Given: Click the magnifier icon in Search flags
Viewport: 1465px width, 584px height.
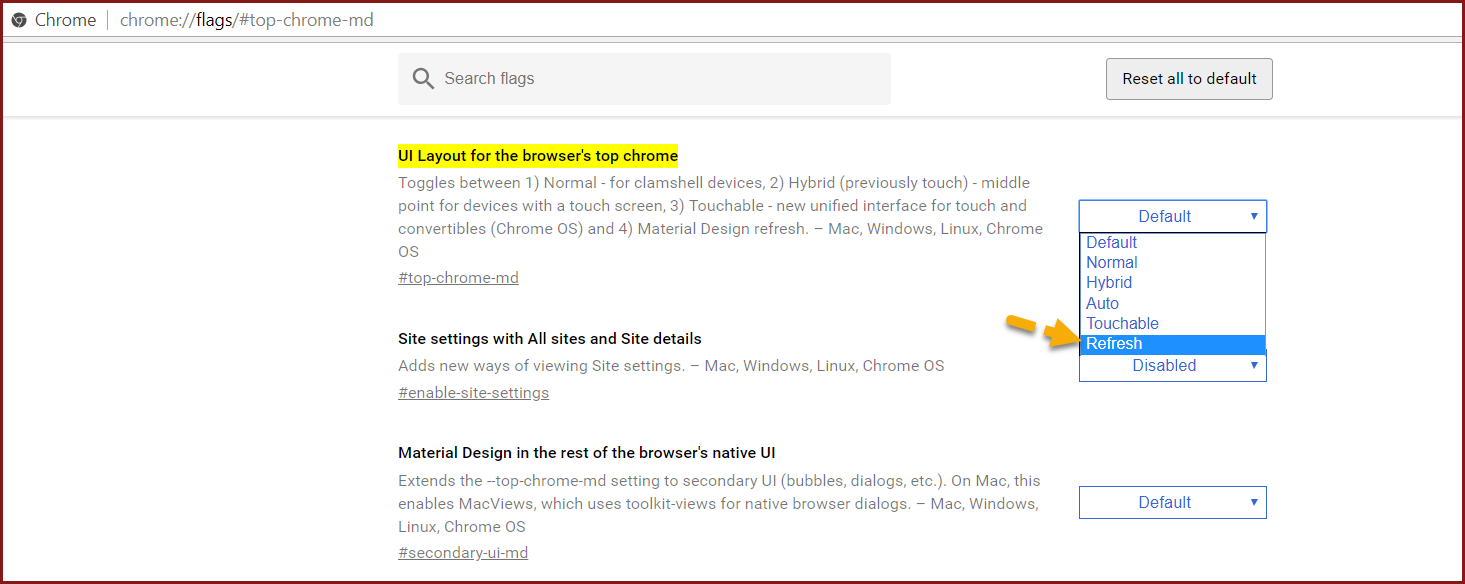Looking at the screenshot, I should point(423,79).
